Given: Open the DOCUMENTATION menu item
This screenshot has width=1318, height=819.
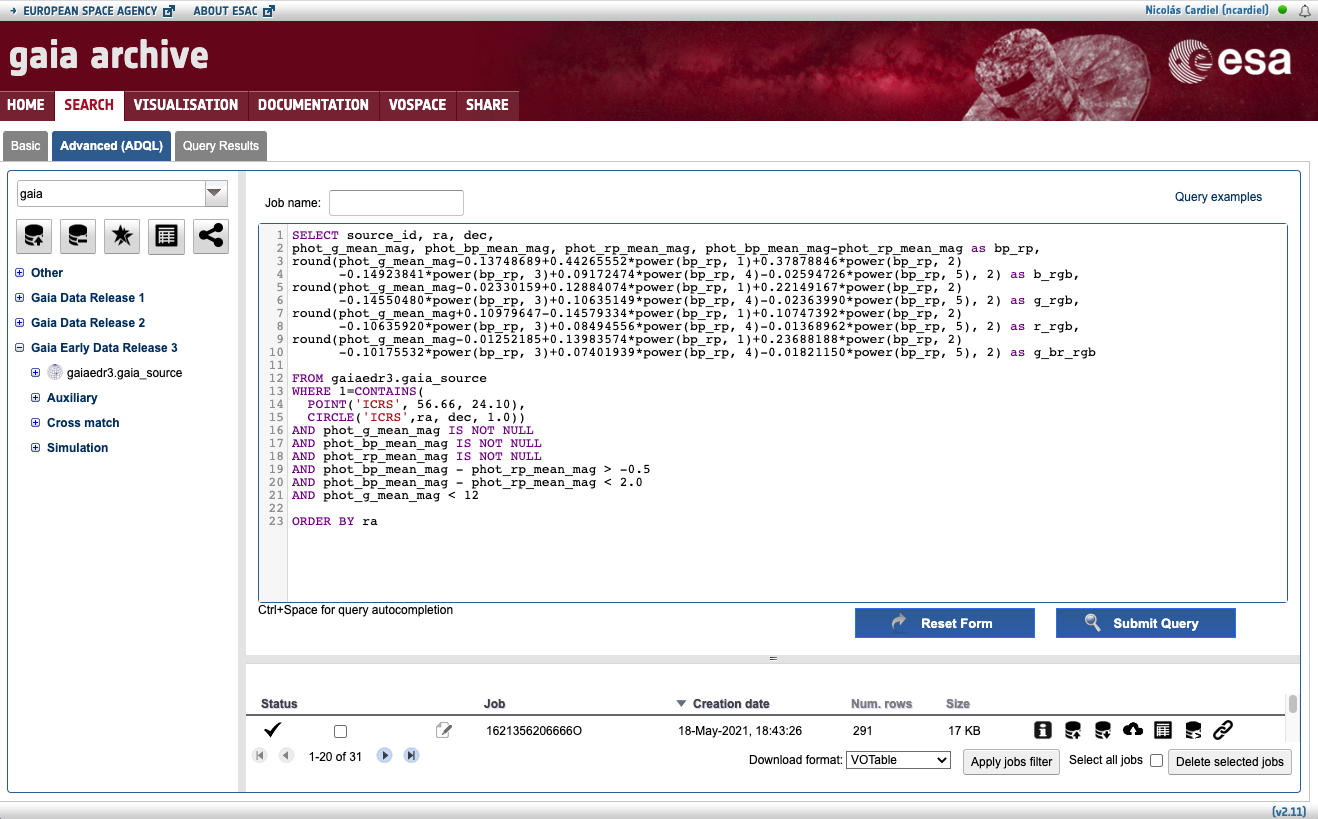Looking at the screenshot, I should (313, 105).
